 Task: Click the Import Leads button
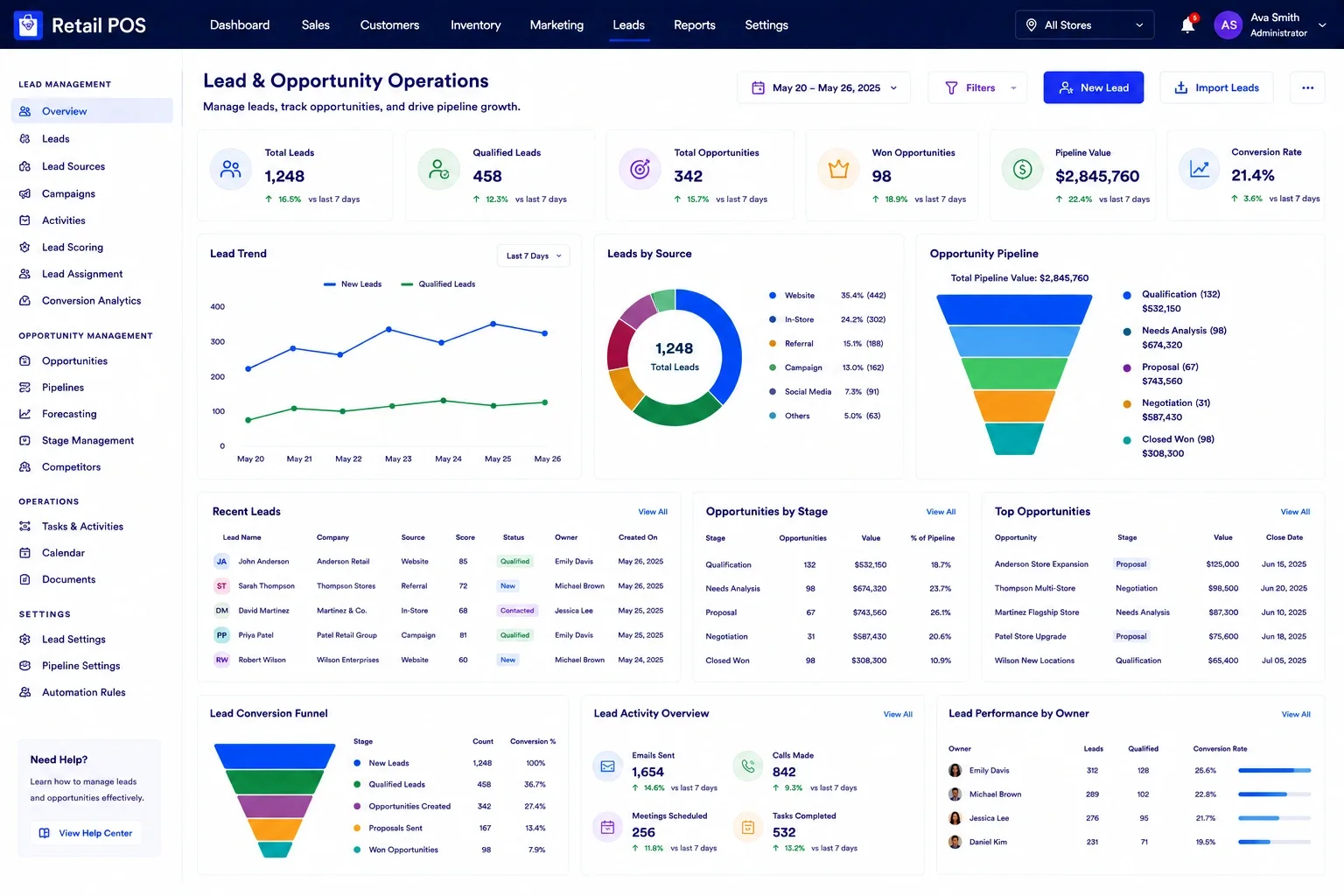[x=1216, y=87]
